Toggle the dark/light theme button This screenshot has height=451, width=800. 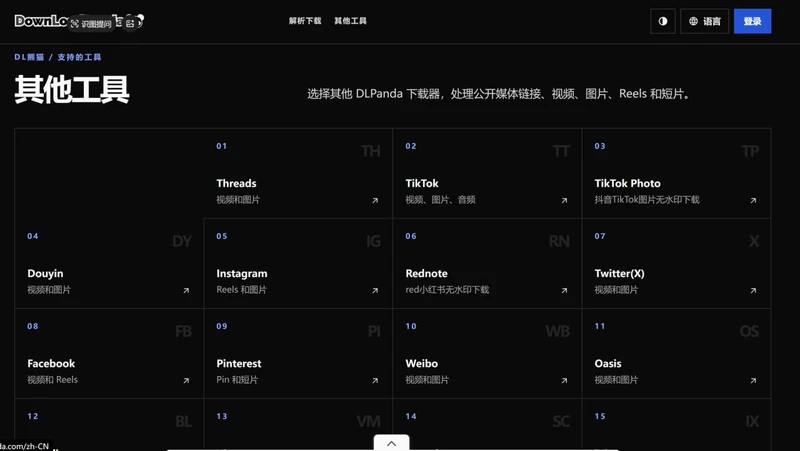tap(663, 21)
